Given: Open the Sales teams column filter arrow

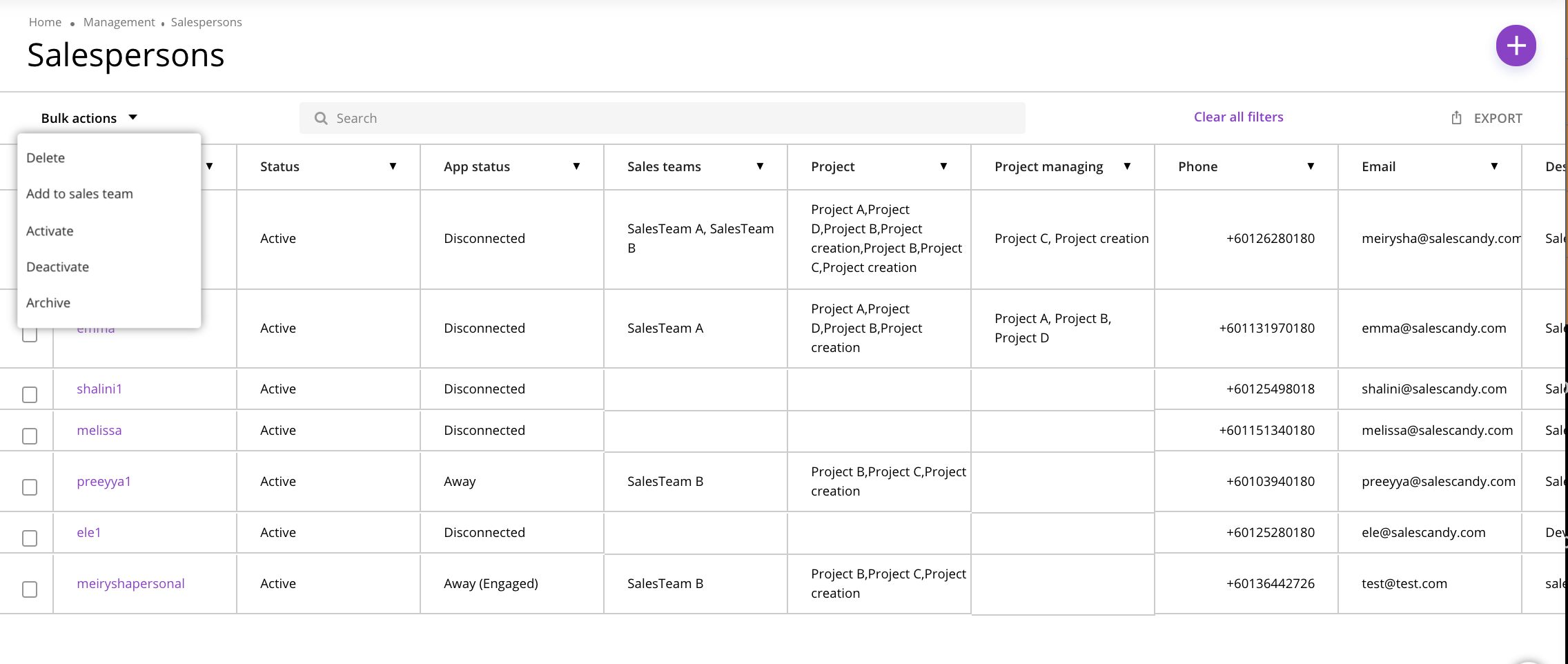Looking at the screenshot, I should coord(760,166).
